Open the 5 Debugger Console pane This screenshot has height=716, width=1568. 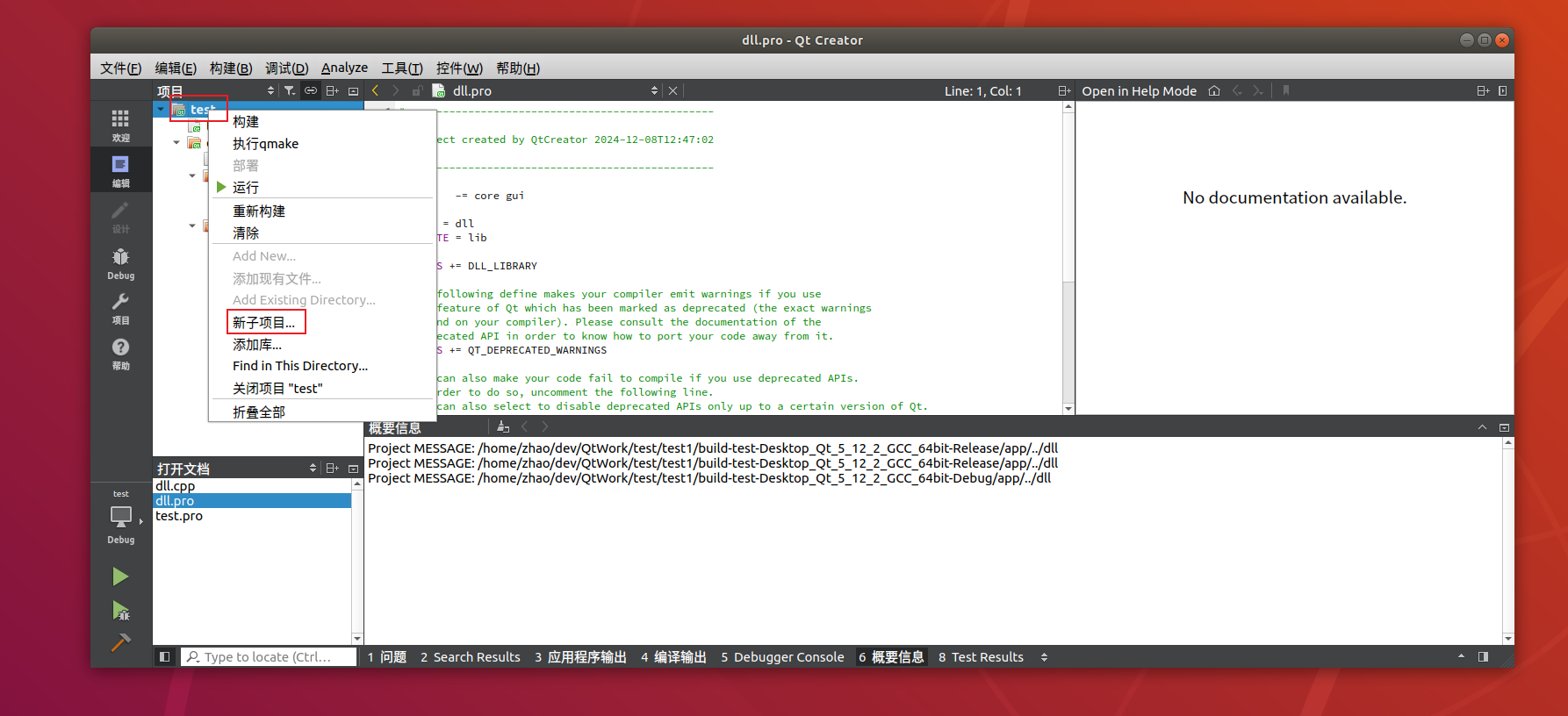[782, 657]
